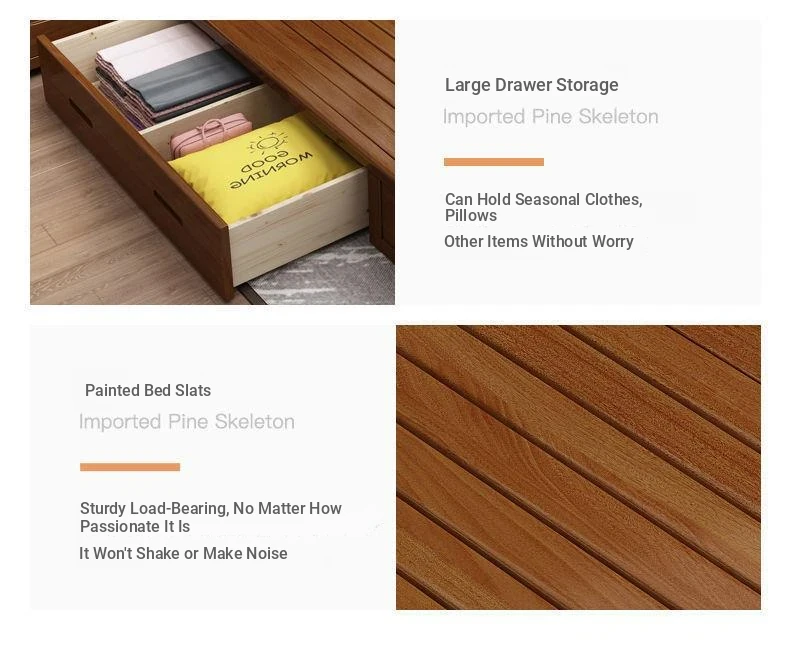Viewport: 790px width, 651px height.
Task: Click the bed slats close-up photo
Action: [578, 467]
